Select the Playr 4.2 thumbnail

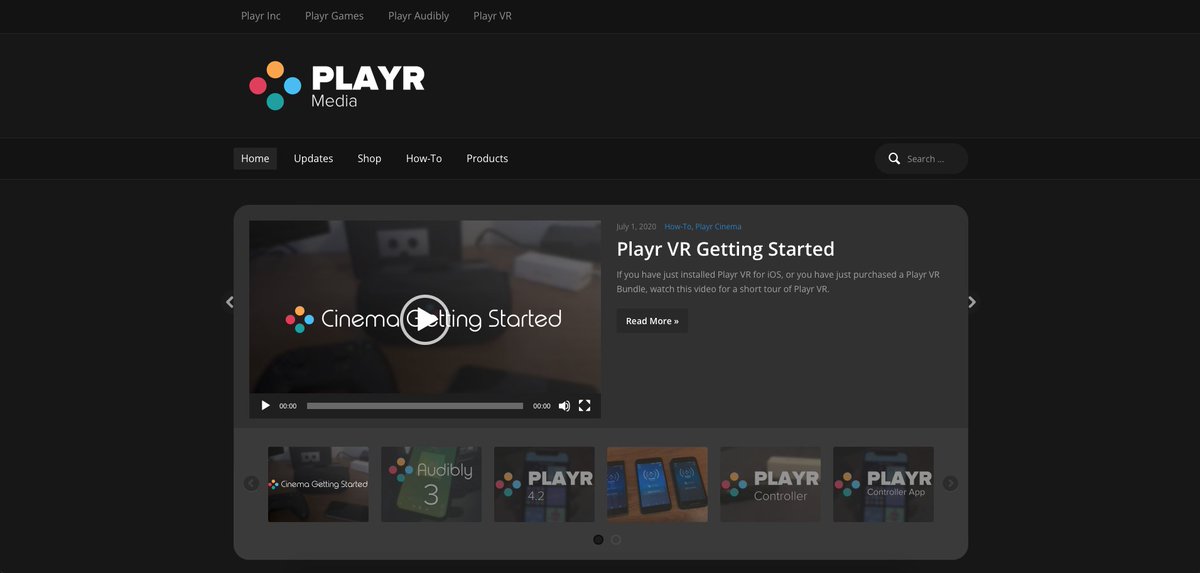(544, 484)
